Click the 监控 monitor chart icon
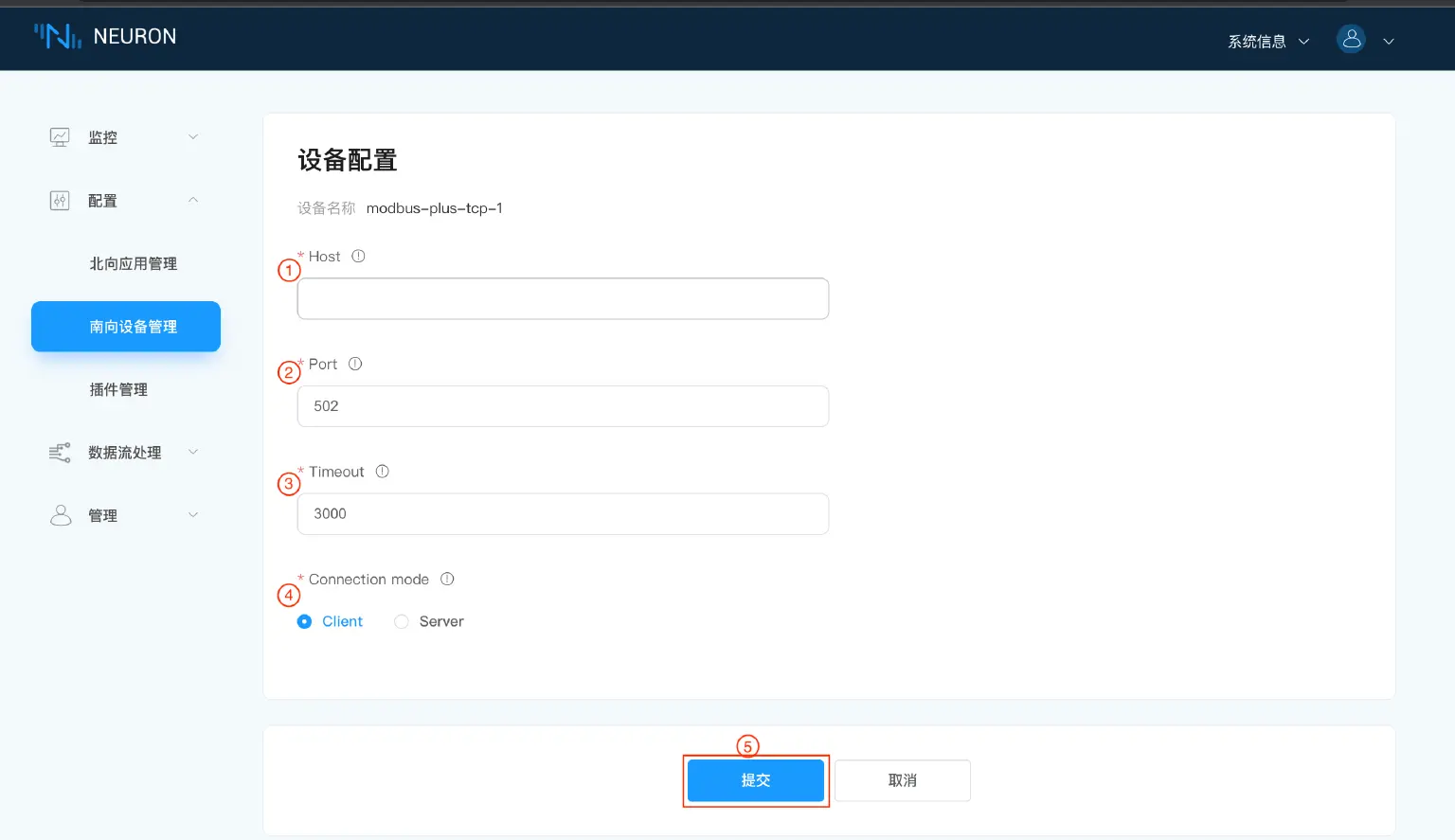 point(60,137)
